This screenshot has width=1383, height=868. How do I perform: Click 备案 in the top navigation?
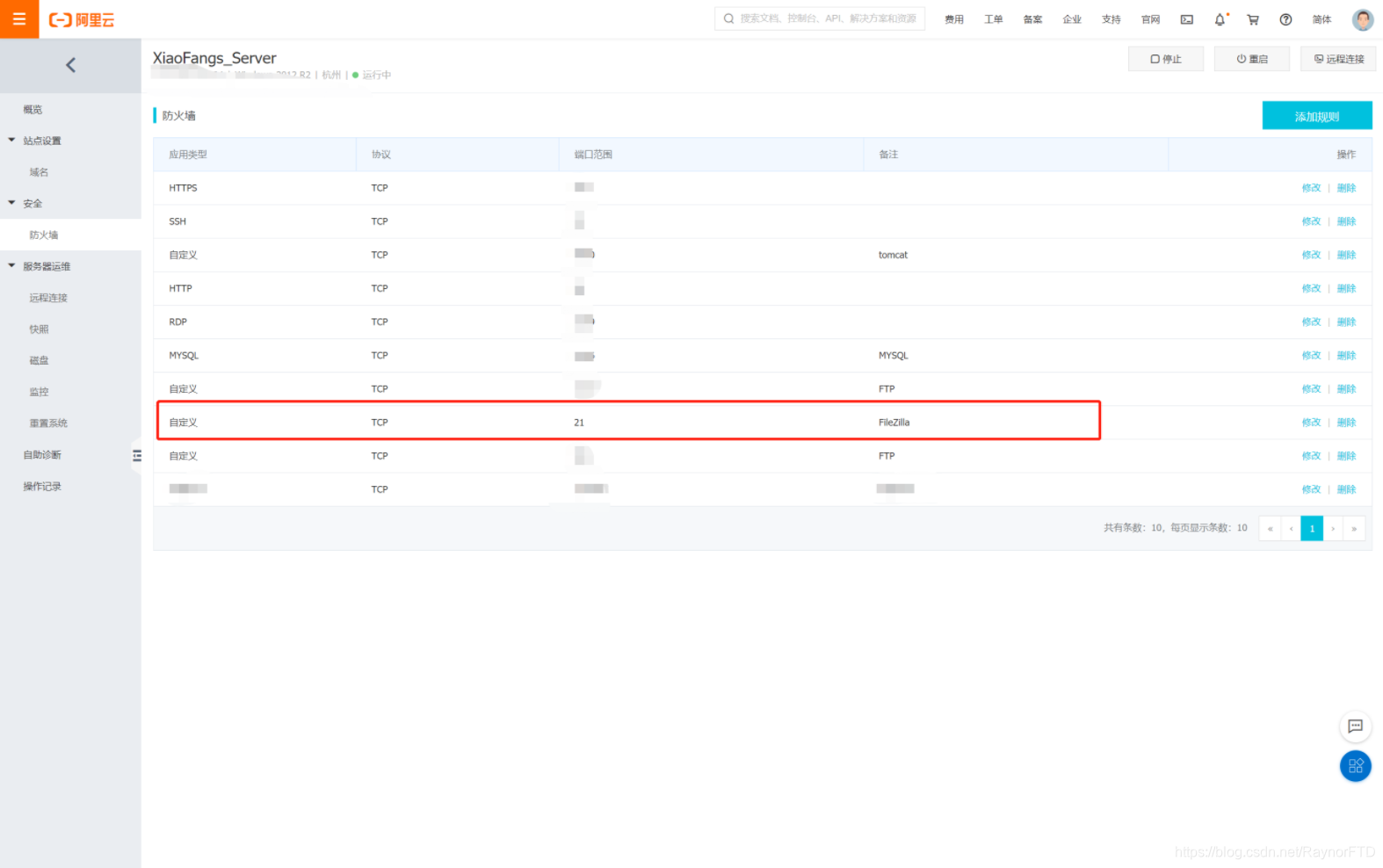coord(1032,19)
